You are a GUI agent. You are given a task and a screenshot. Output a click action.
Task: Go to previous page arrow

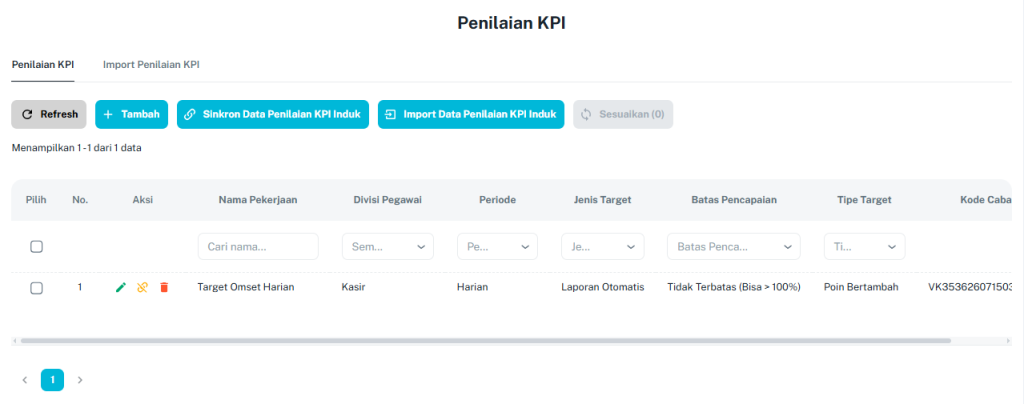tap(25, 380)
